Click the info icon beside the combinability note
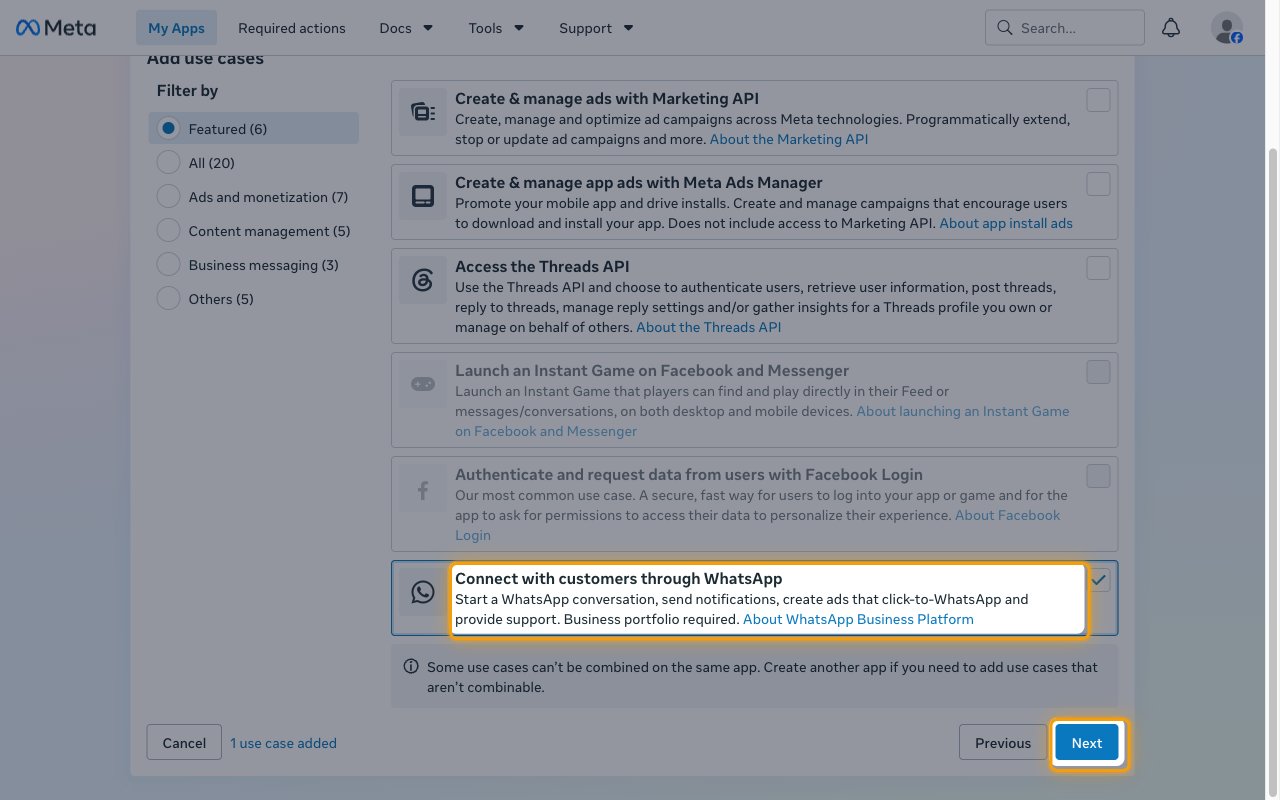The height and width of the screenshot is (800, 1280). [x=410, y=667]
